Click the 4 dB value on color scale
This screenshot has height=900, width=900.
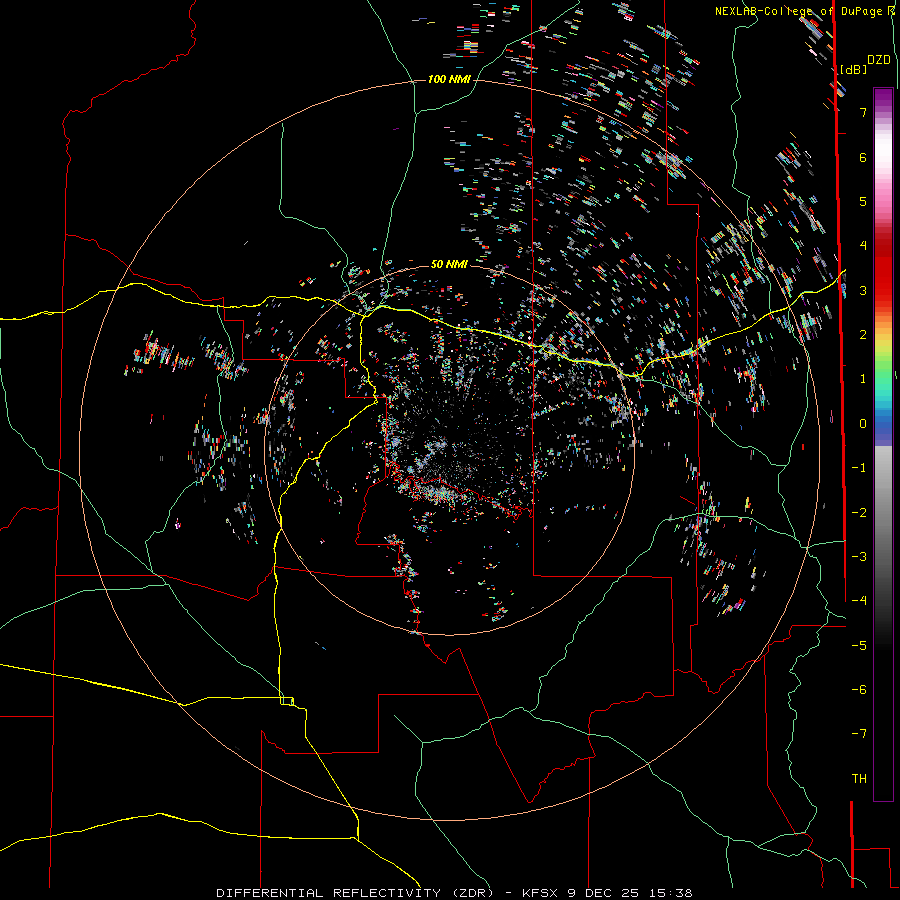[x=863, y=246]
